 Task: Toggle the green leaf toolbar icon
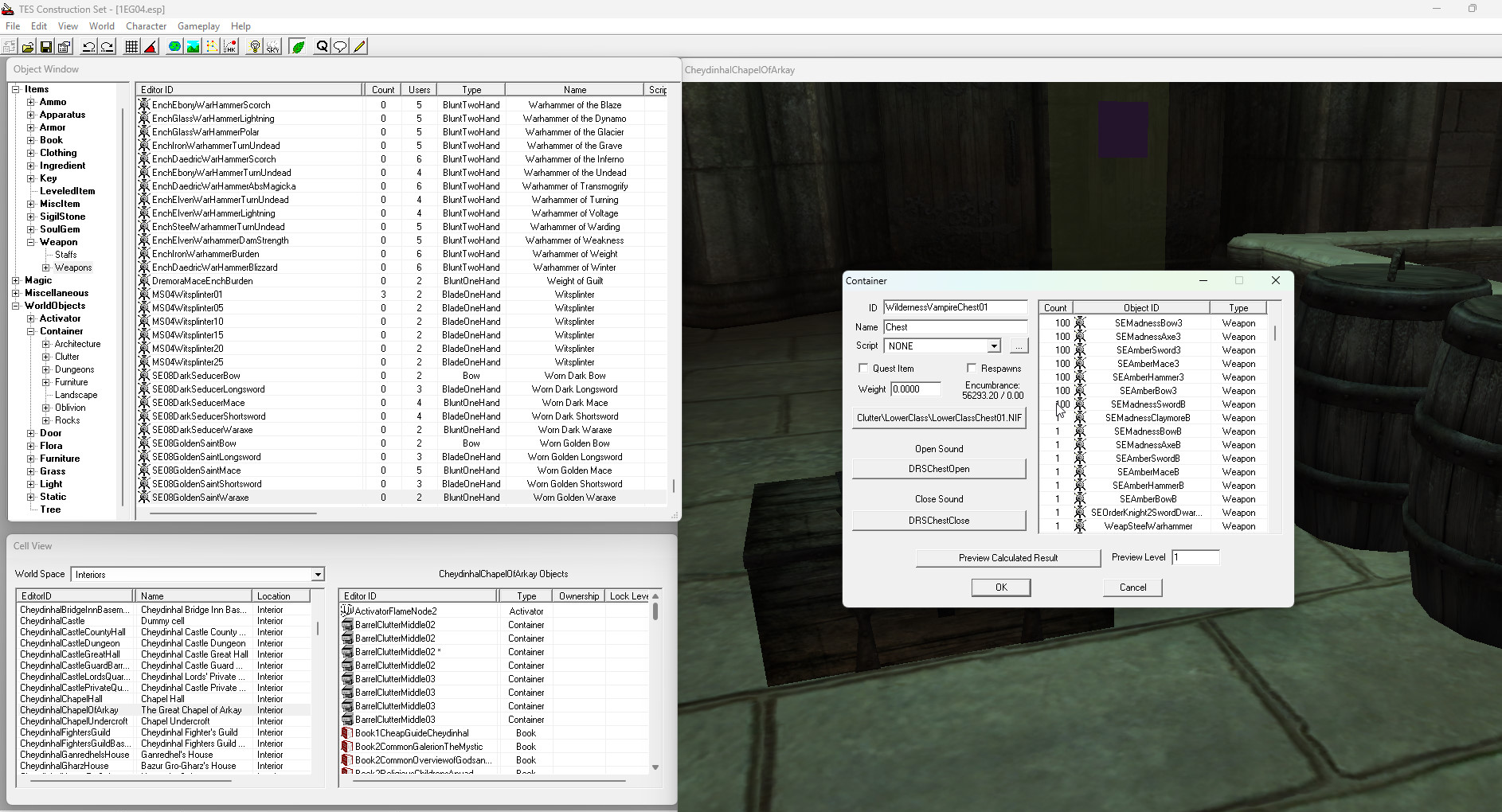click(x=298, y=47)
